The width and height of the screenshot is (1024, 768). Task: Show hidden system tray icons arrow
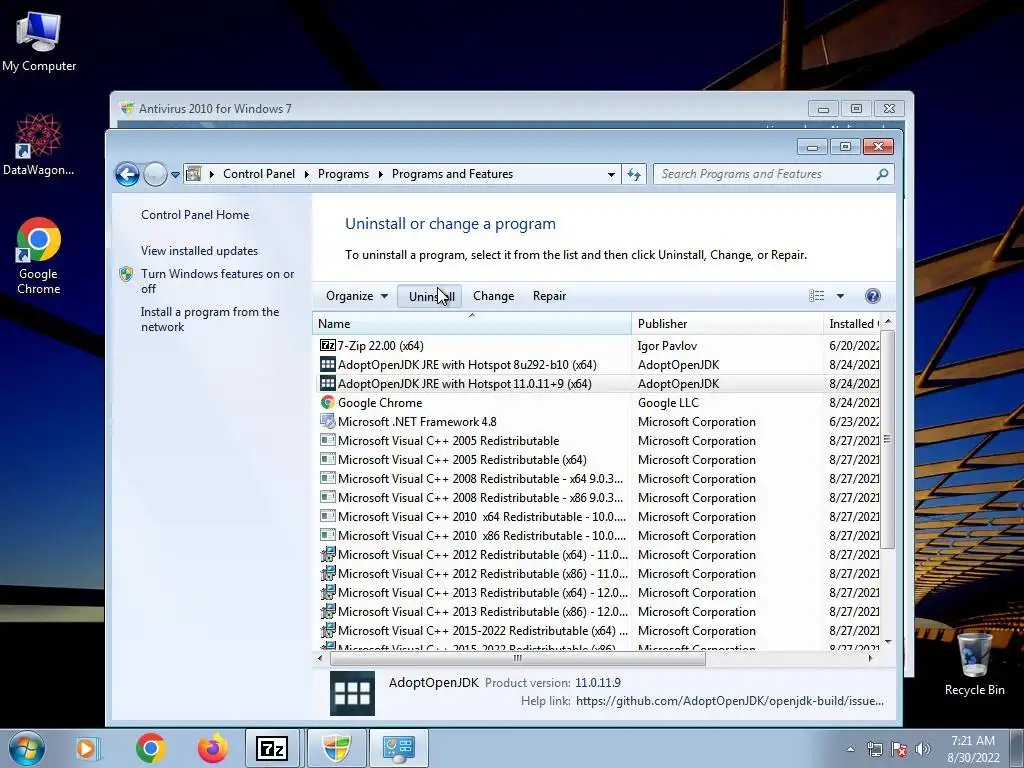tap(850, 750)
